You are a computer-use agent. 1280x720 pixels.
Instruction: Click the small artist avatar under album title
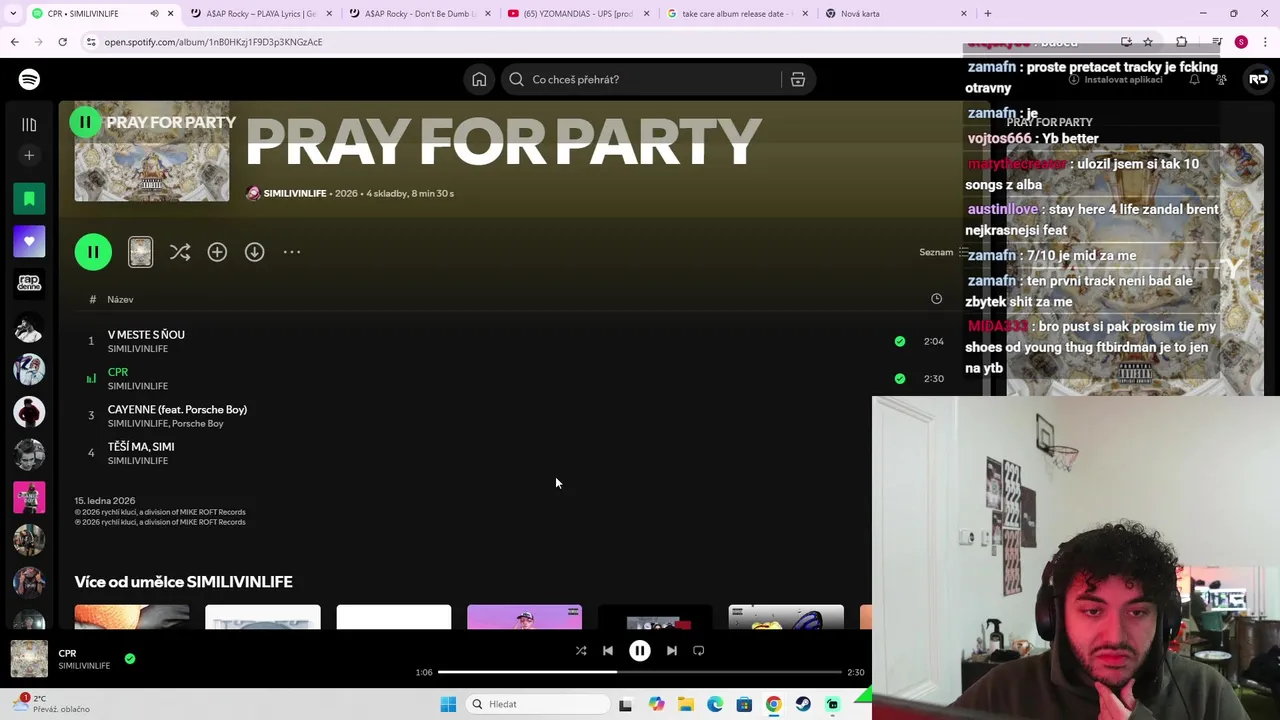pos(253,194)
